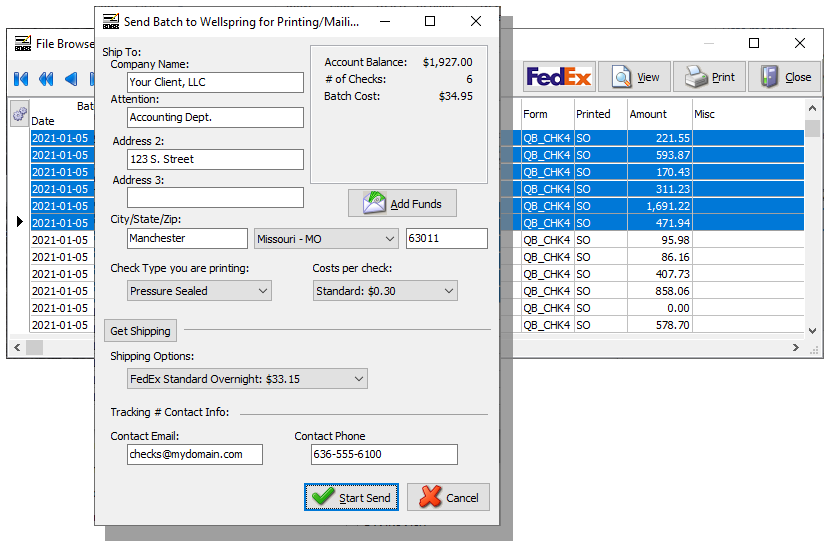Cancel the Send Batch dialog

448,498
